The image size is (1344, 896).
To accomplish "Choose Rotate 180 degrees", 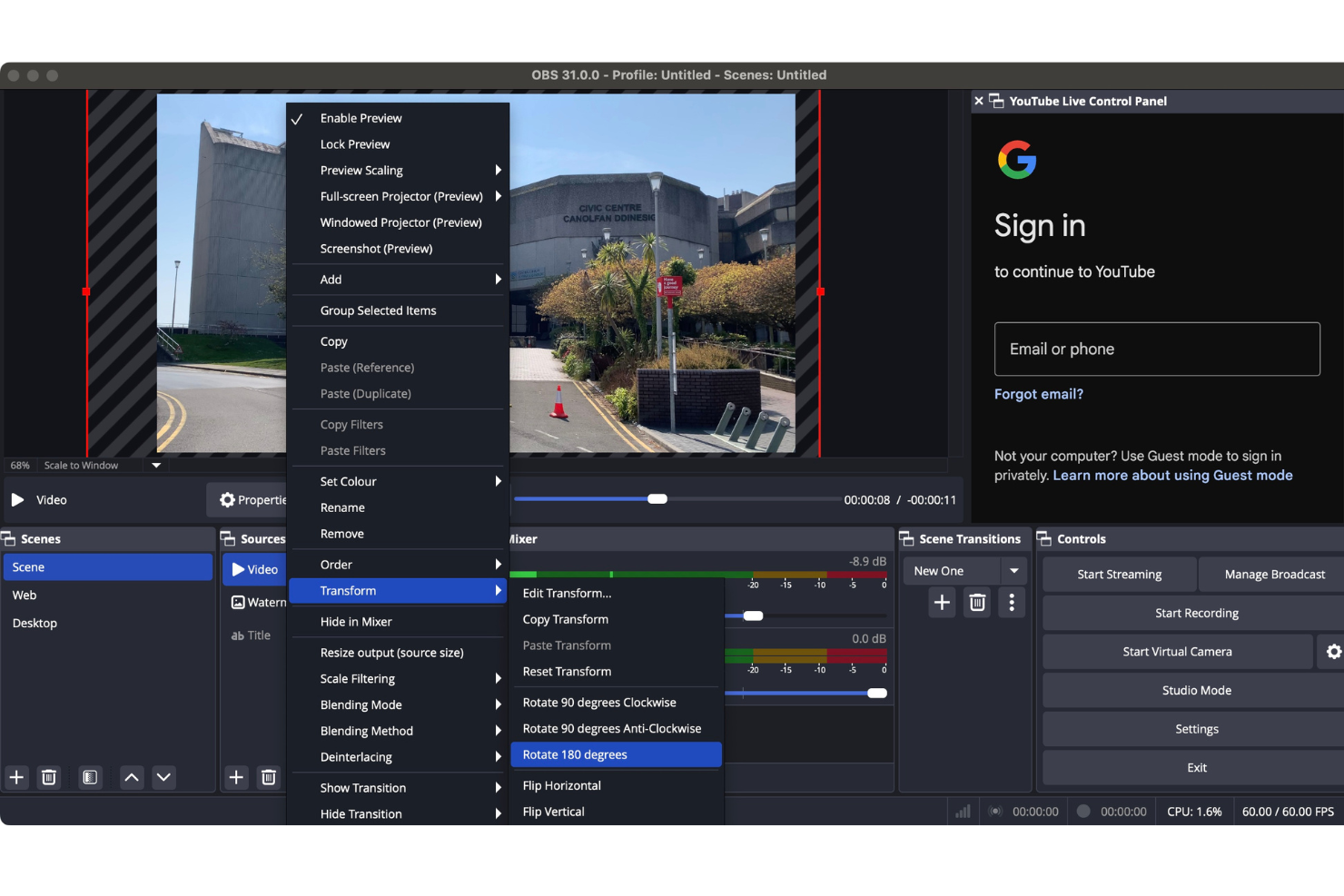I will pyautogui.click(x=617, y=755).
